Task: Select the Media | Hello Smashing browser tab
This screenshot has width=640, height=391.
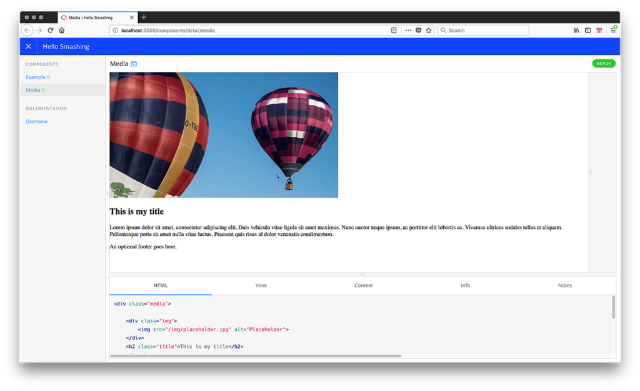Action: 98,18
